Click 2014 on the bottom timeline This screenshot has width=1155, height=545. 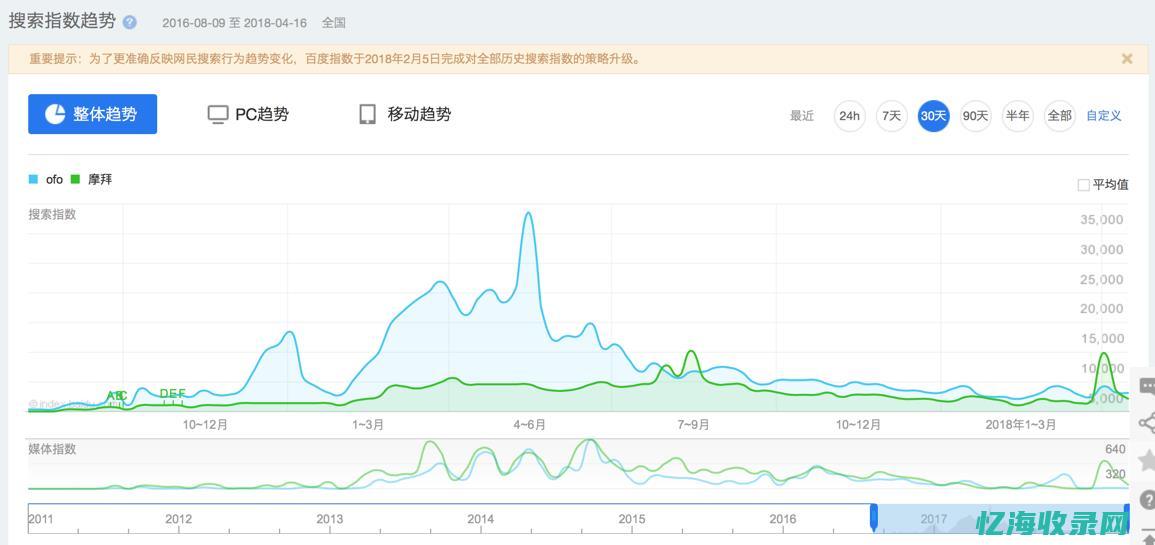pyautogui.click(x=480, y=518)
